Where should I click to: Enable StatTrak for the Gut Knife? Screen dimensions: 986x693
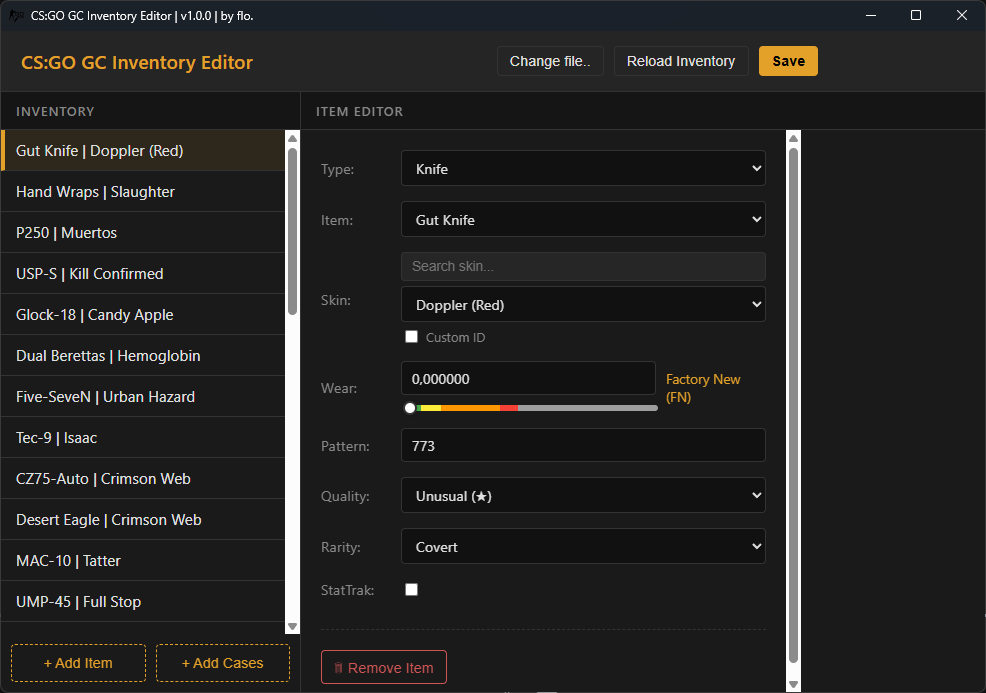(x=411, y=590)
